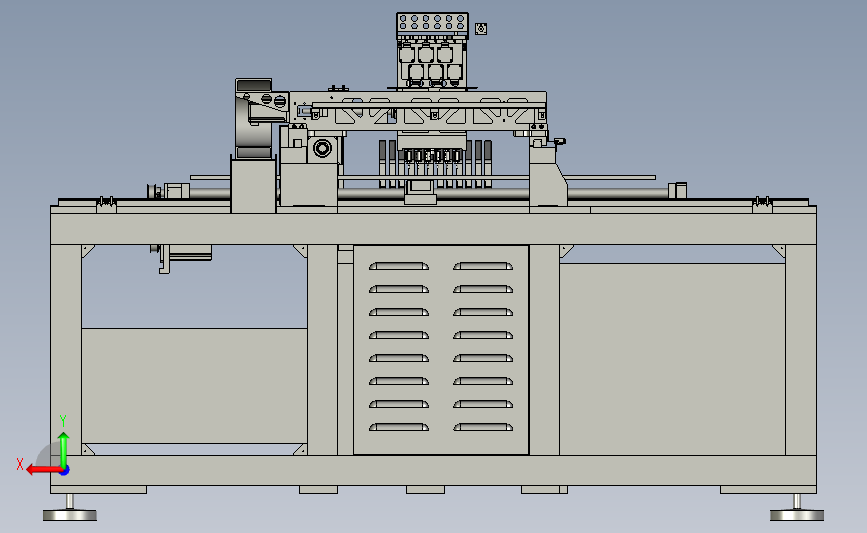Select the far-left frame leg
Screen dimensions: 867x533
tap(66, 350)
